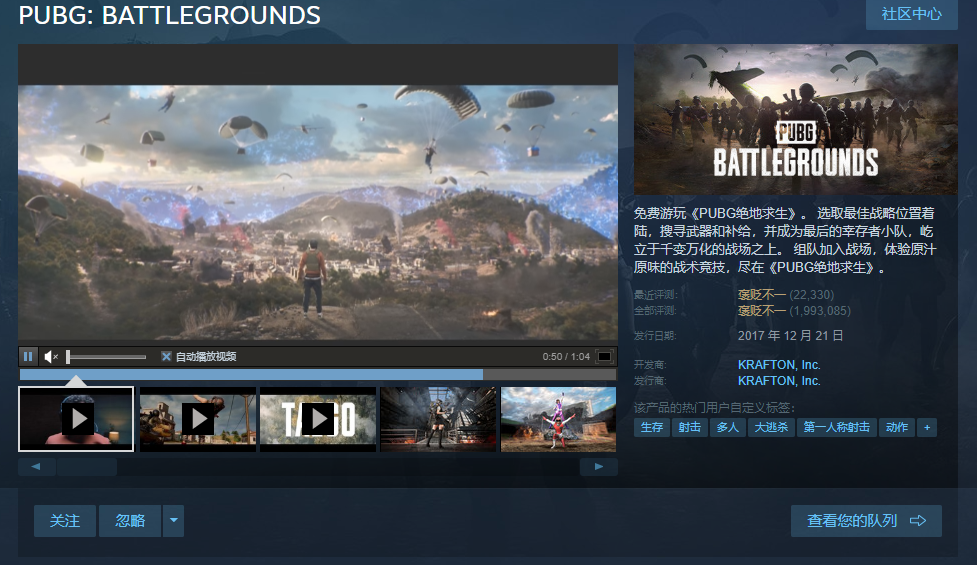This screenshot has height=565, width=977.
Task: Adjust the video volume slider
Action: 106,357
